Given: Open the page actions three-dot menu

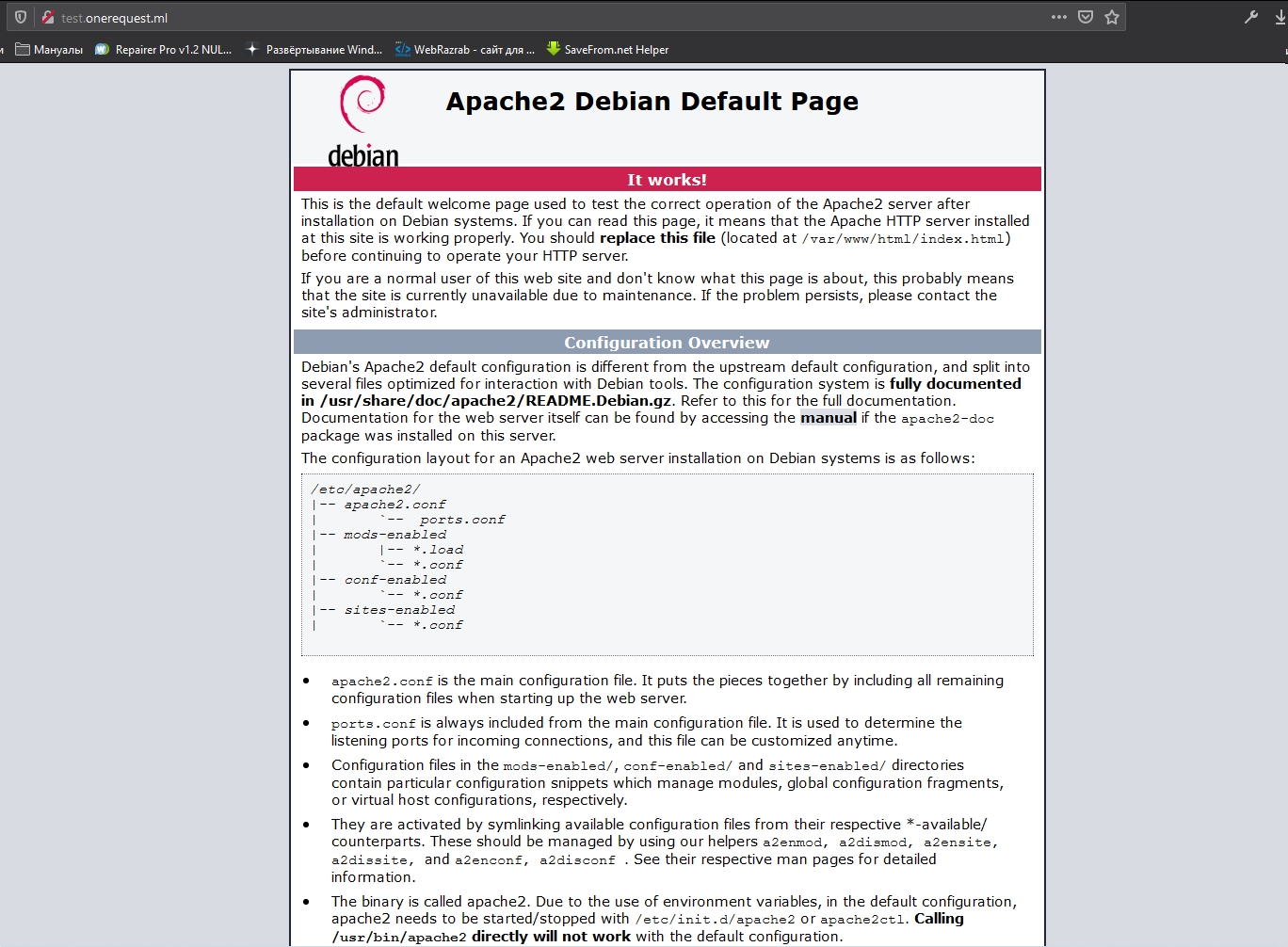Looking at the screenshot, I should click(1059, 17).
